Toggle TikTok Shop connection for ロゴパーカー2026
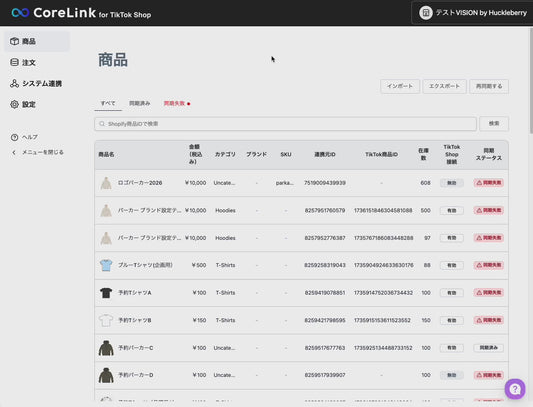The width and height of the screenshot is (533, 407). pos(451,183)
